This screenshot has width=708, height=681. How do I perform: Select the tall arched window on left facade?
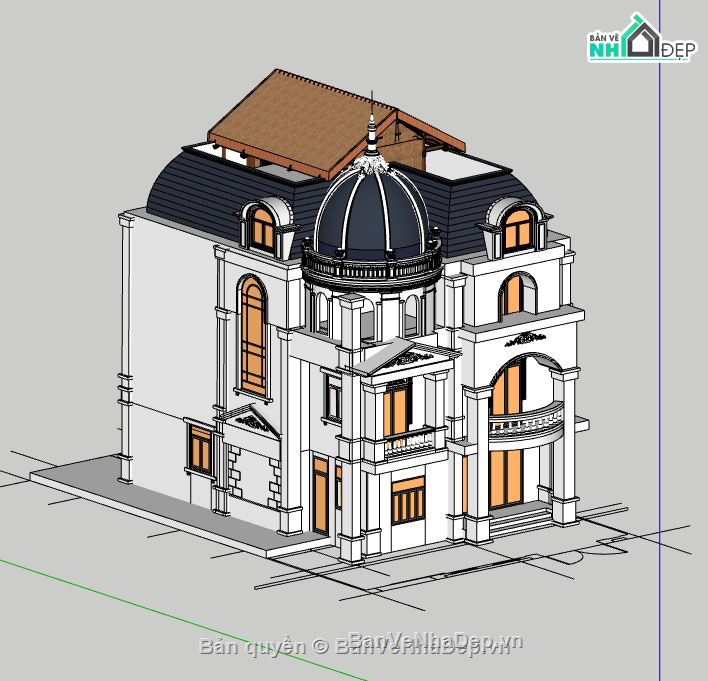click(253, 335)
